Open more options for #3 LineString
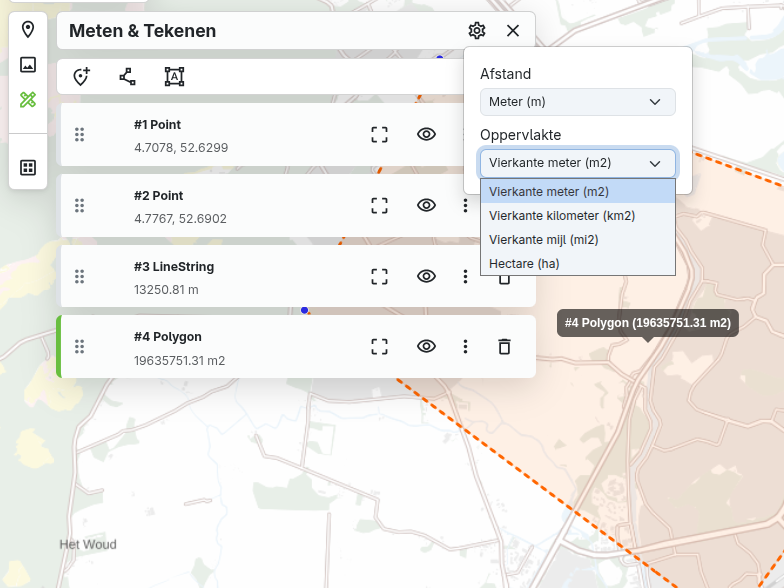Viewport: 784px width, 588px height. (466, 276)
